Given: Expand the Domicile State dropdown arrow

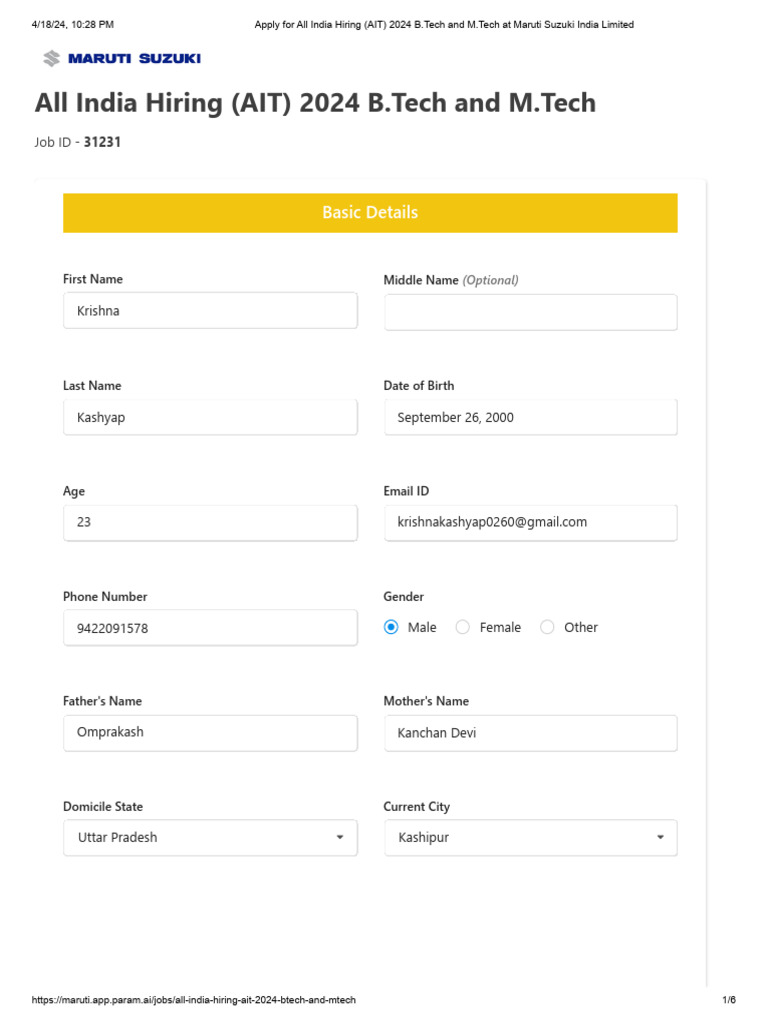Looking at the screenshot, I should point(340,837).
